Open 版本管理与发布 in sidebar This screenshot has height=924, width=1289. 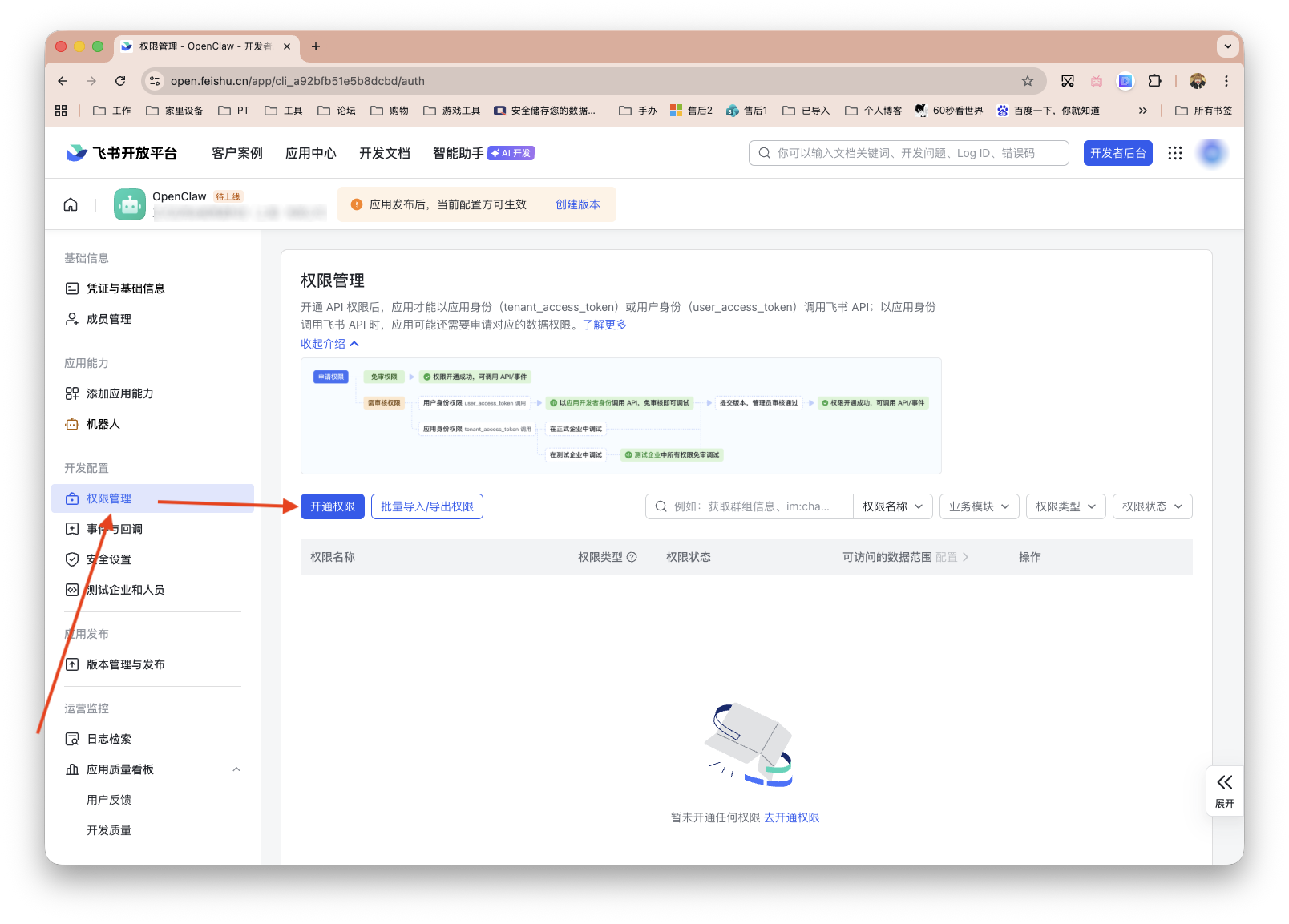(x=126, y=664)
